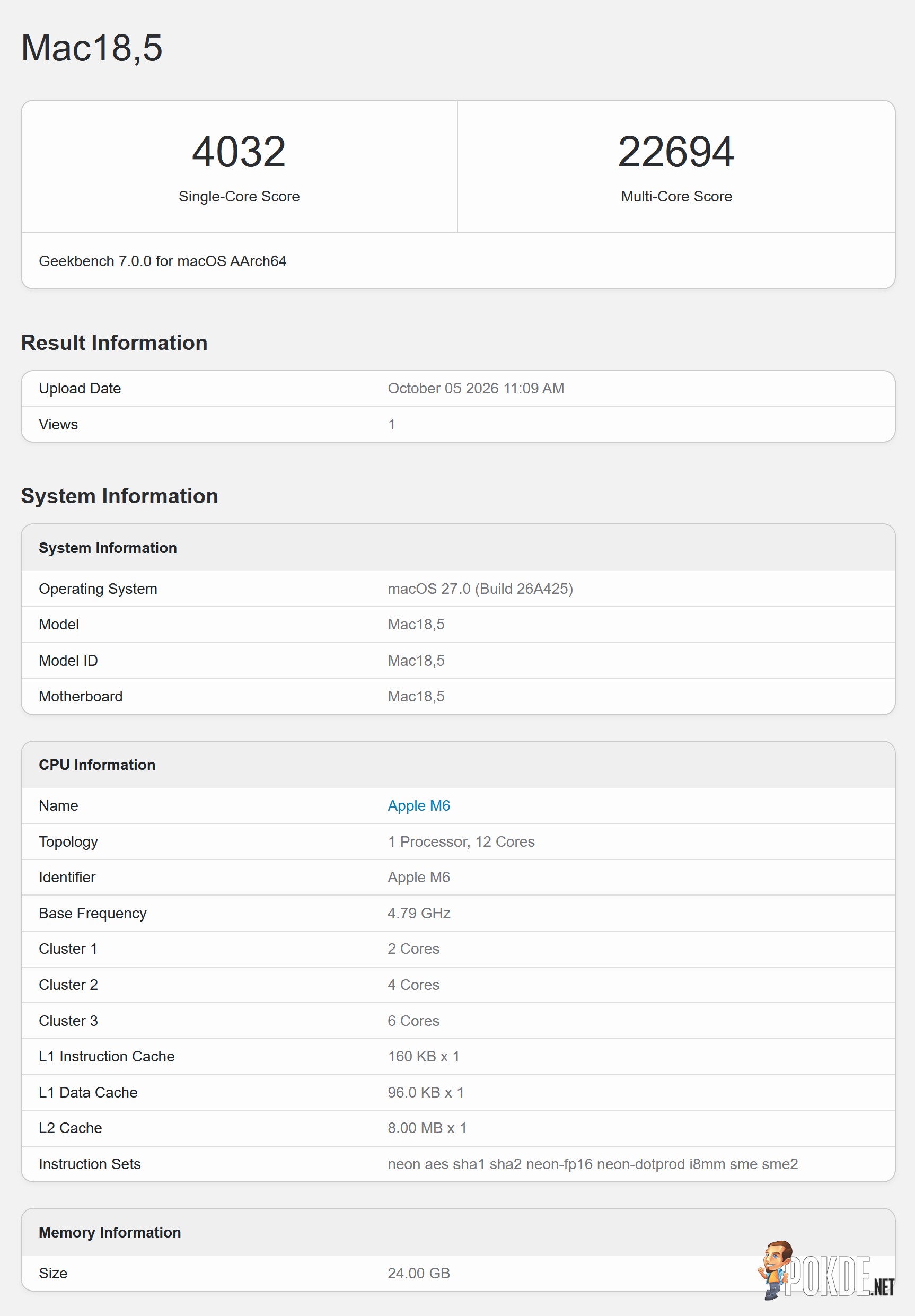The image size is (915, 1316).
Task: Click L1 Instruction Cache value '160 KB x 1'
Action: [424, 1056]
